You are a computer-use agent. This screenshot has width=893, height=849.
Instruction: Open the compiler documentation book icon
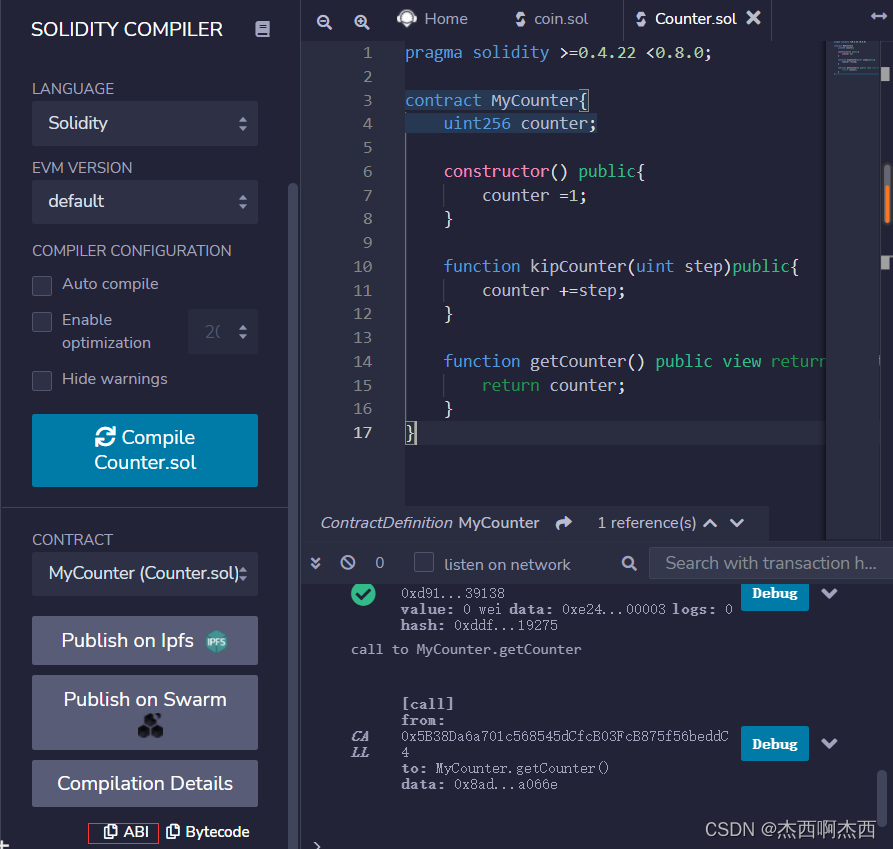click(262, 28)
